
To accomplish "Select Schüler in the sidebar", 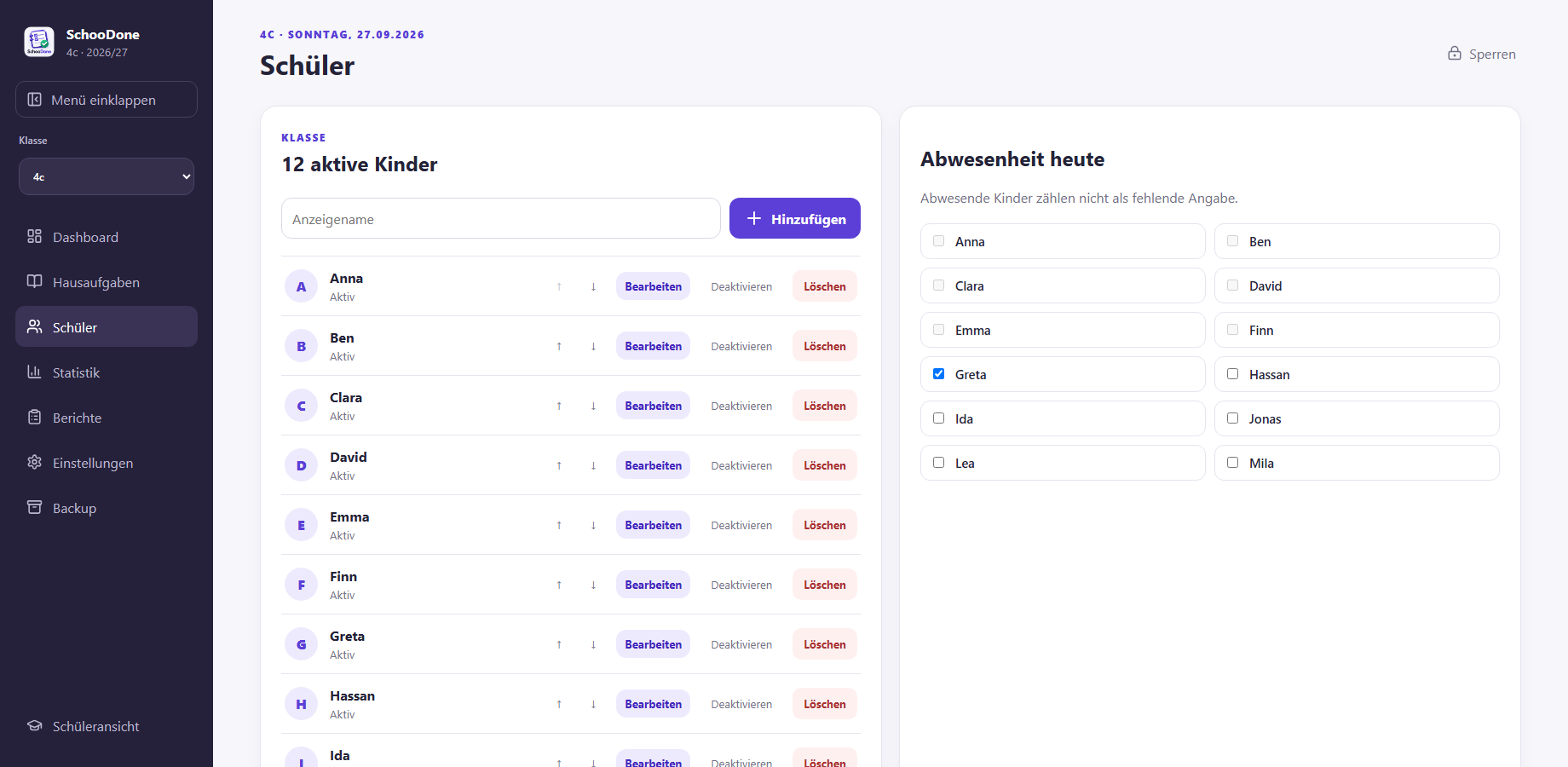I will [107, 327].
